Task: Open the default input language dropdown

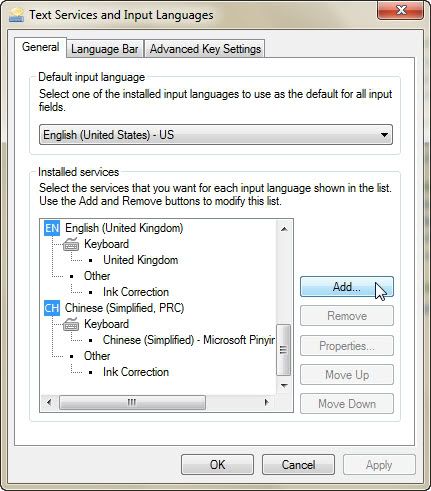Action: (x=216, y=135)
